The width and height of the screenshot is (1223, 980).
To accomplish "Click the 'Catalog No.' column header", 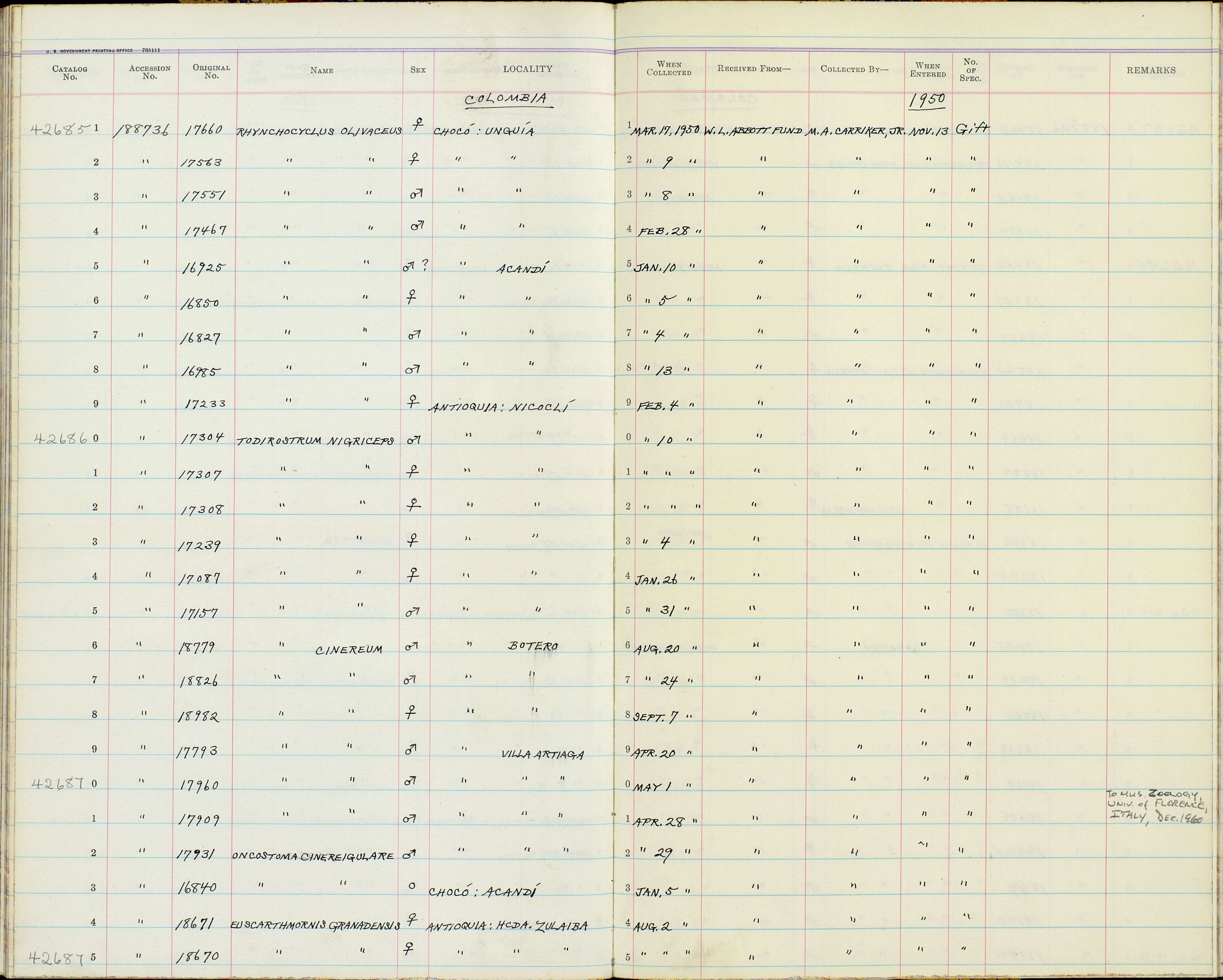I will (x=70, y=72).
